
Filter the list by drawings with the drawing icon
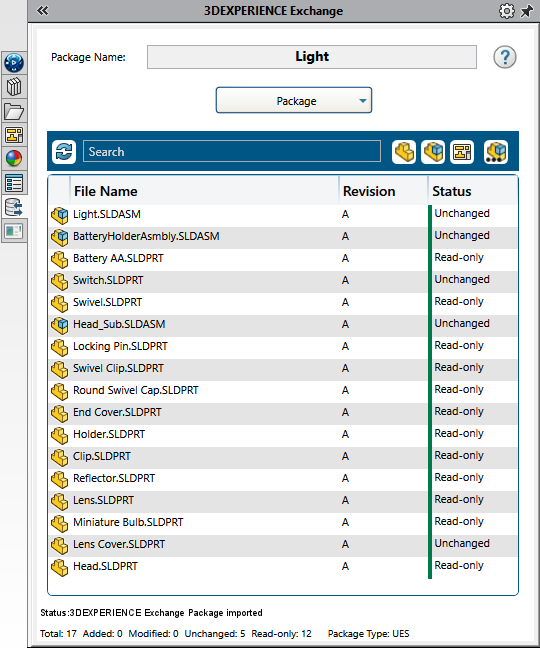pyautogui.click(x=462, y=152)
